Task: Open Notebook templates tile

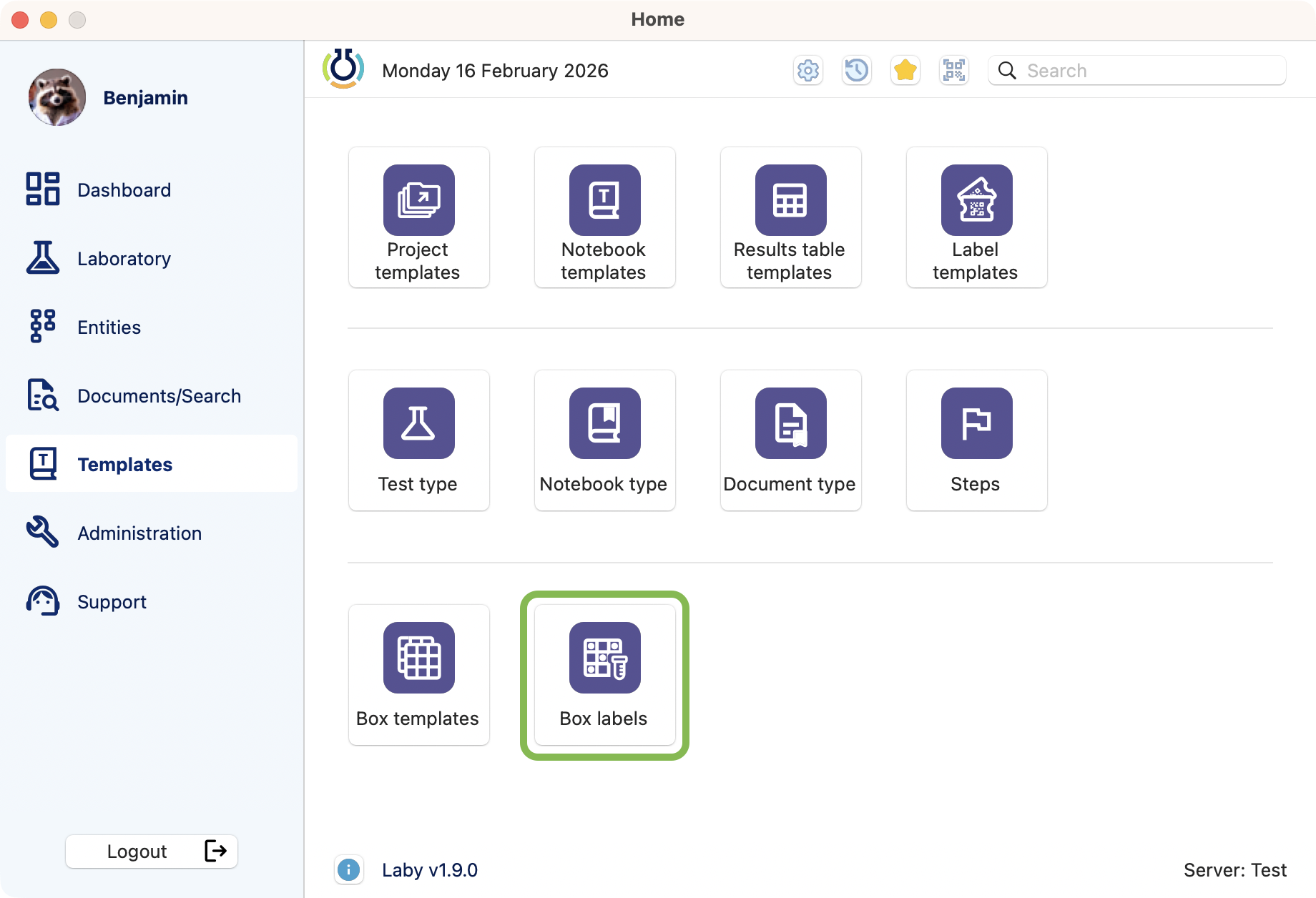Action: pos(604,217)
